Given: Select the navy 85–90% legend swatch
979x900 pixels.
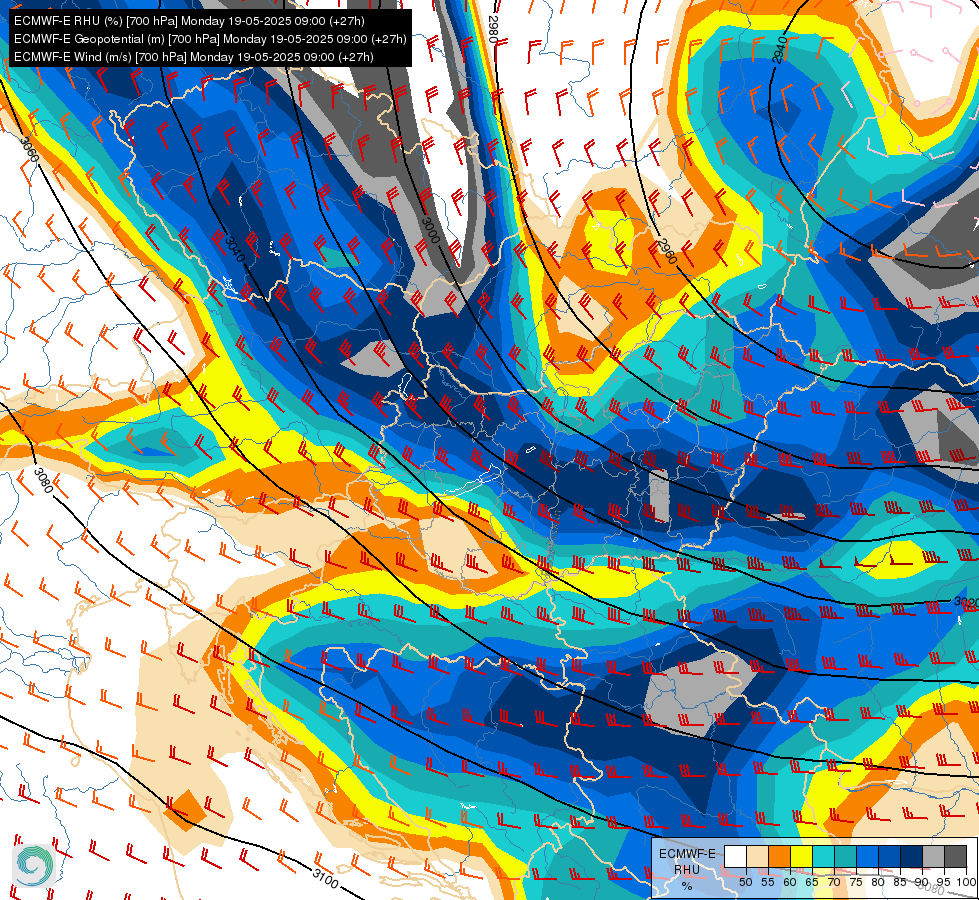Looking at the screenshot, I should (912, 857).
